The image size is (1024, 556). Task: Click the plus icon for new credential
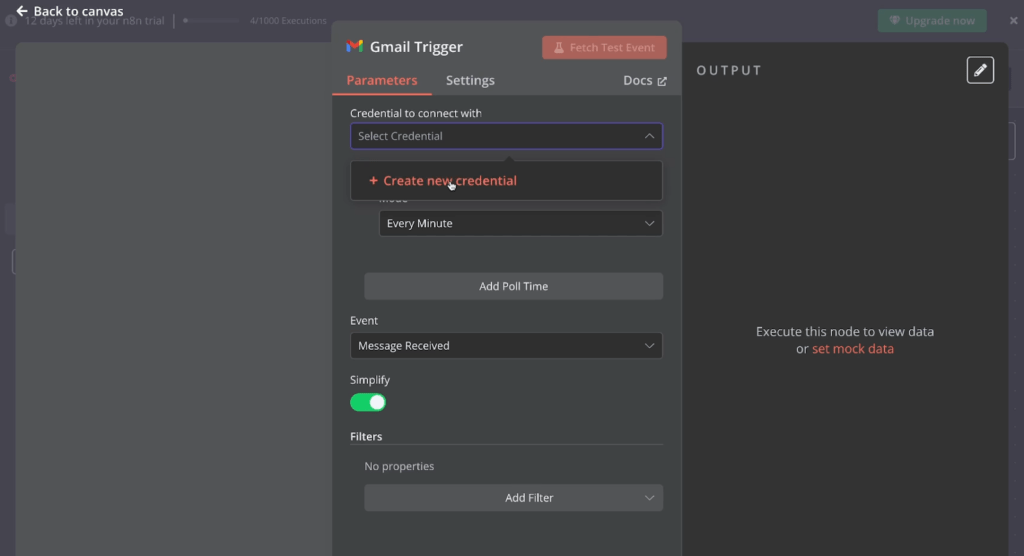pyautogui.click(x=373, y=181)
